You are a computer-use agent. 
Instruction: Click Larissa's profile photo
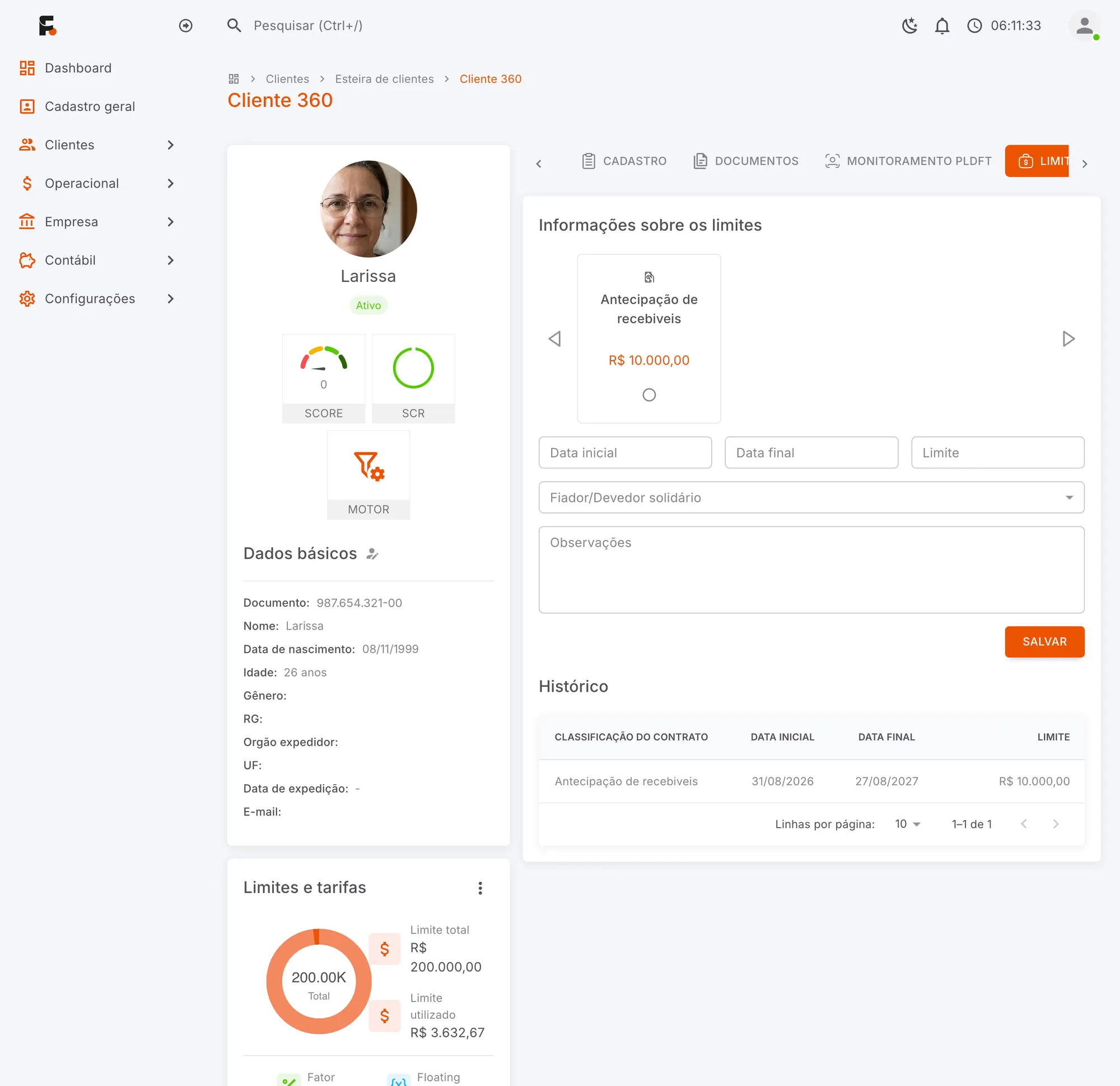pyautogui.click(x=368, y=208)
